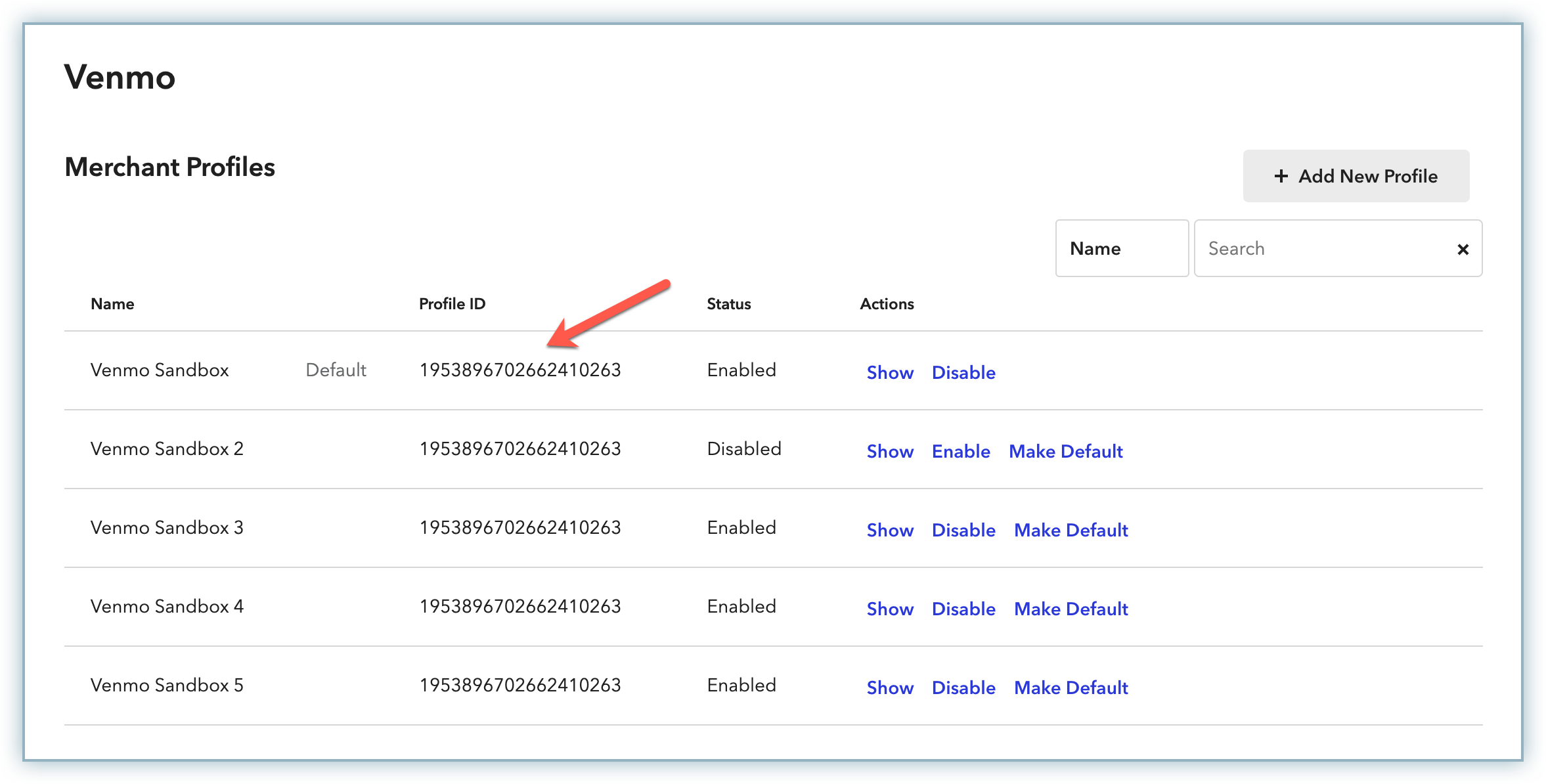Disable the Venmo Sandbox 5 profile
The width and height of the screenshot is (1546, 784).
963,687
